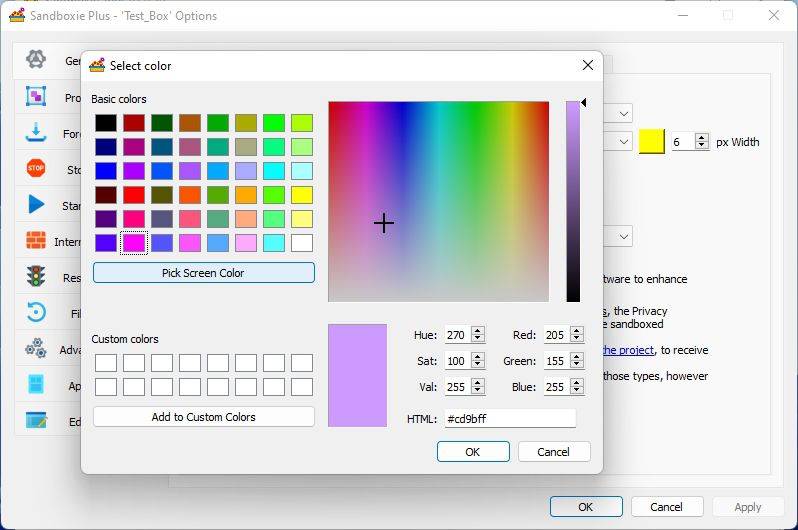Click Add to Custom Colors button
Viewport: 798px width, 530px height.
(x=204, y=417)
